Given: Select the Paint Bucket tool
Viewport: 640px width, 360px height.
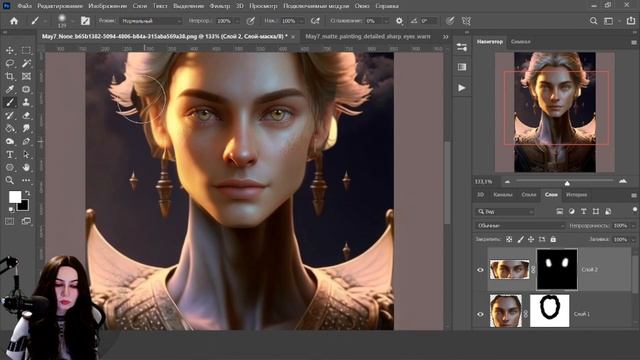Looking at the screenshot, I should [x=10, y=129].
